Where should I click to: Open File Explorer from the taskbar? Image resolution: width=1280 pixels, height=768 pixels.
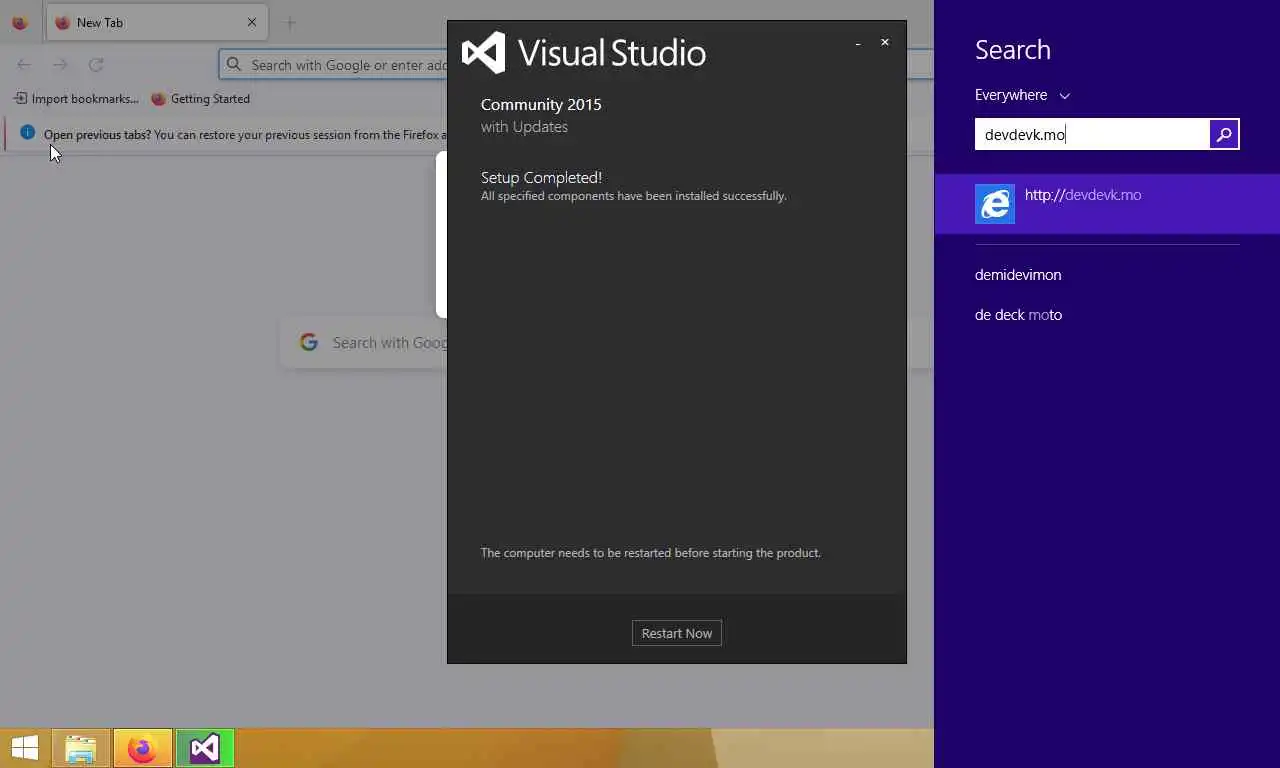click(80, 748)
